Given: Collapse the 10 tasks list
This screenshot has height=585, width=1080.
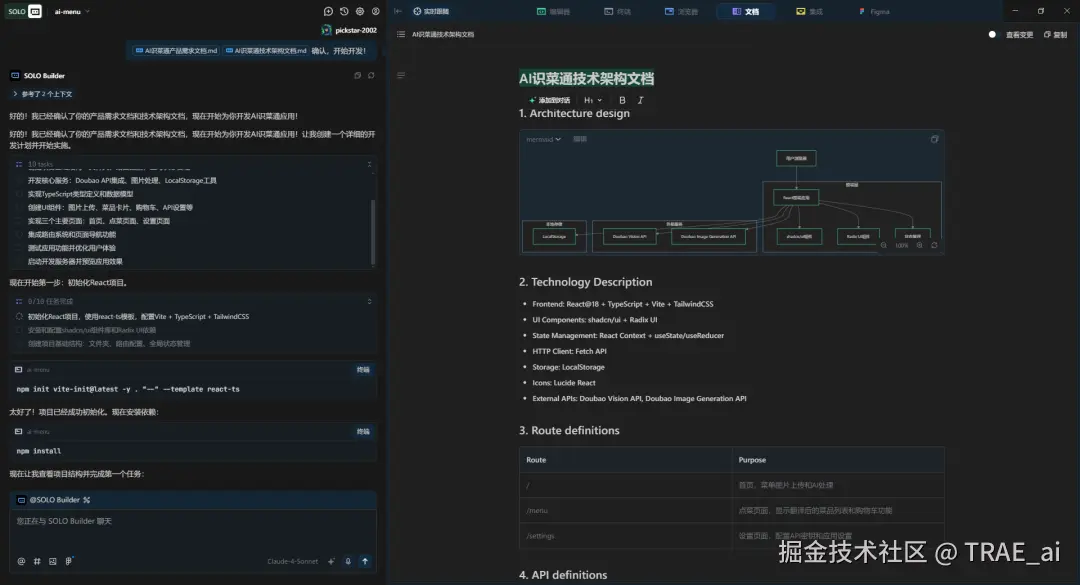Looking at the screenshot, I should [369, 164].
